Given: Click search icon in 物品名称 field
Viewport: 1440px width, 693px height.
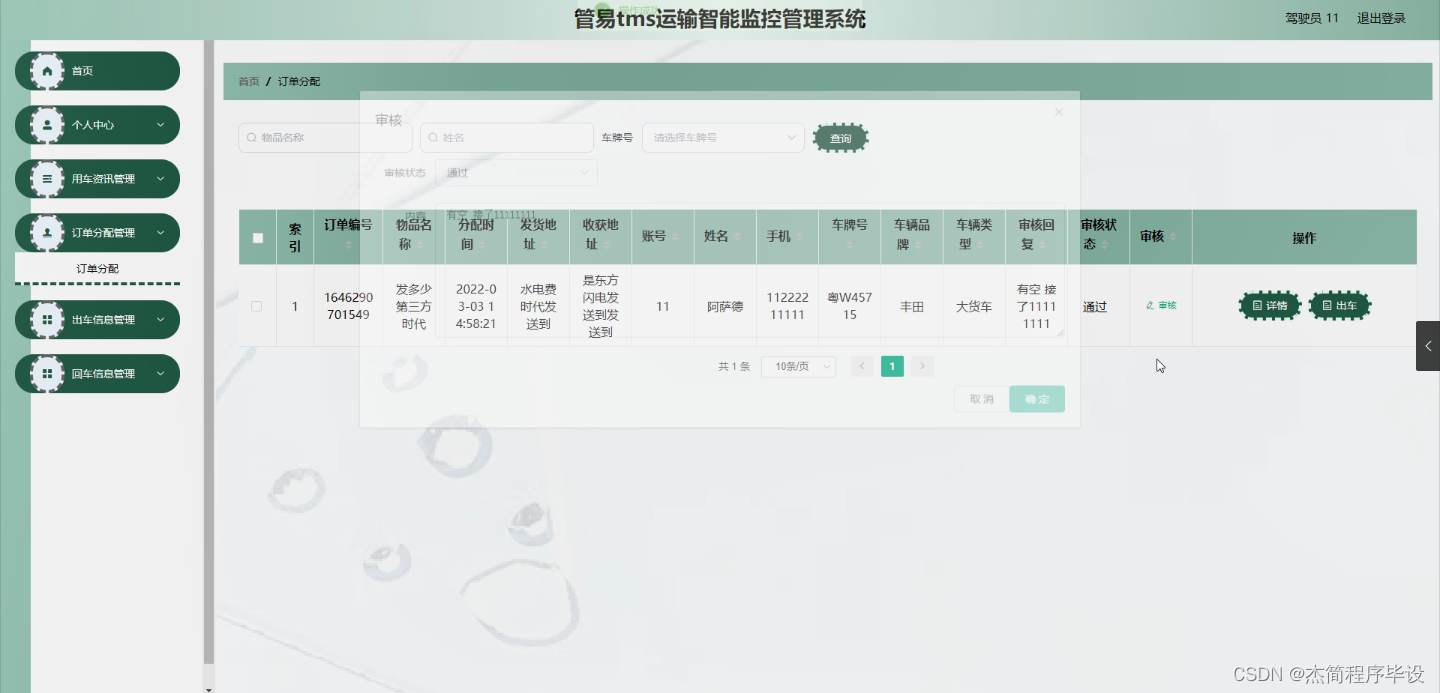Looking at the screenshot, I should coord(253,138).
